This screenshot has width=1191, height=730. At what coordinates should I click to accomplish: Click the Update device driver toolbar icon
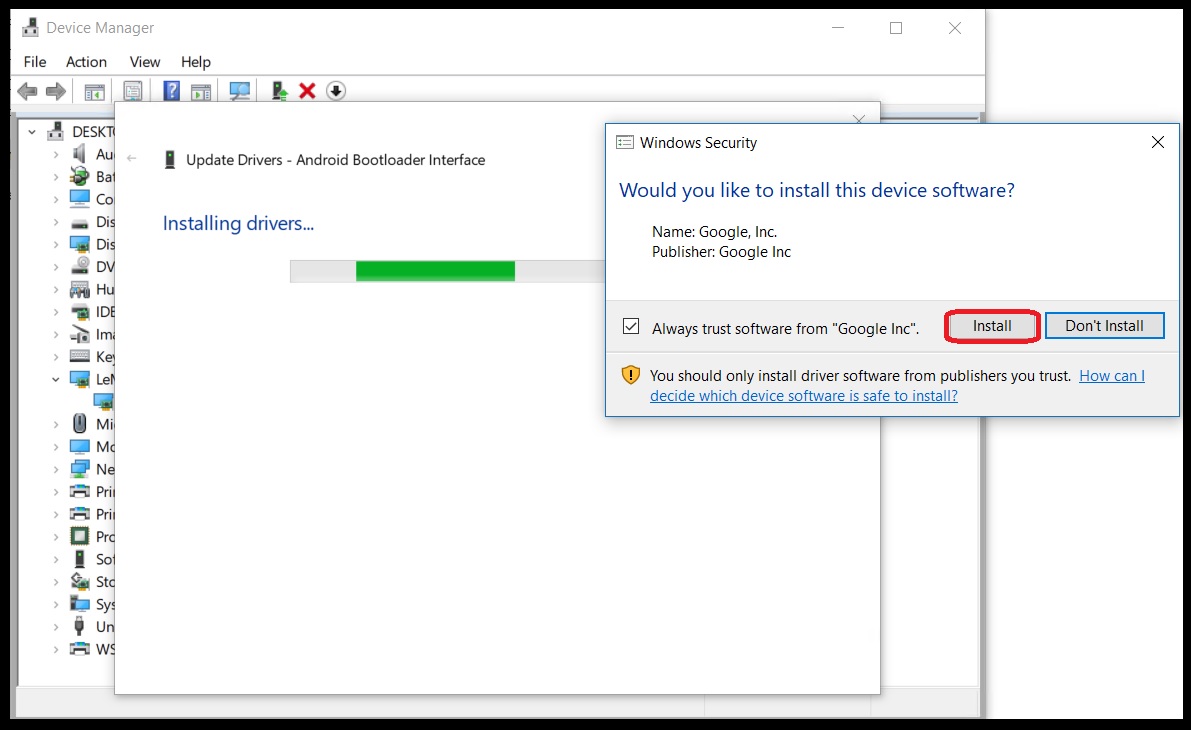click(x=280, y=91)
